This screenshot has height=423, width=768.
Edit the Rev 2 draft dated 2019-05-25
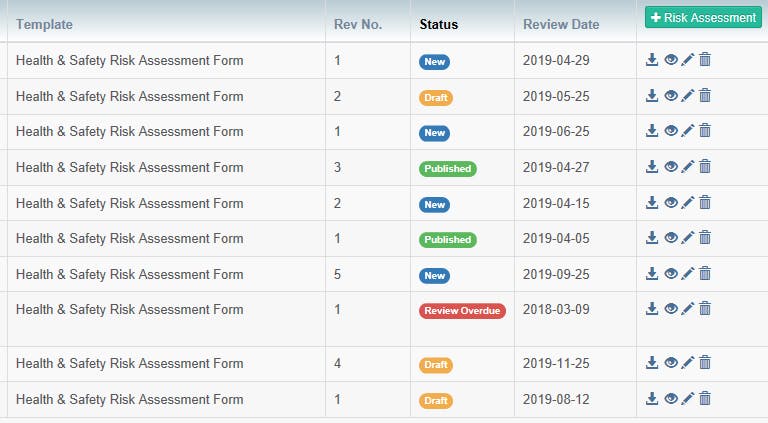pos(688,95)
